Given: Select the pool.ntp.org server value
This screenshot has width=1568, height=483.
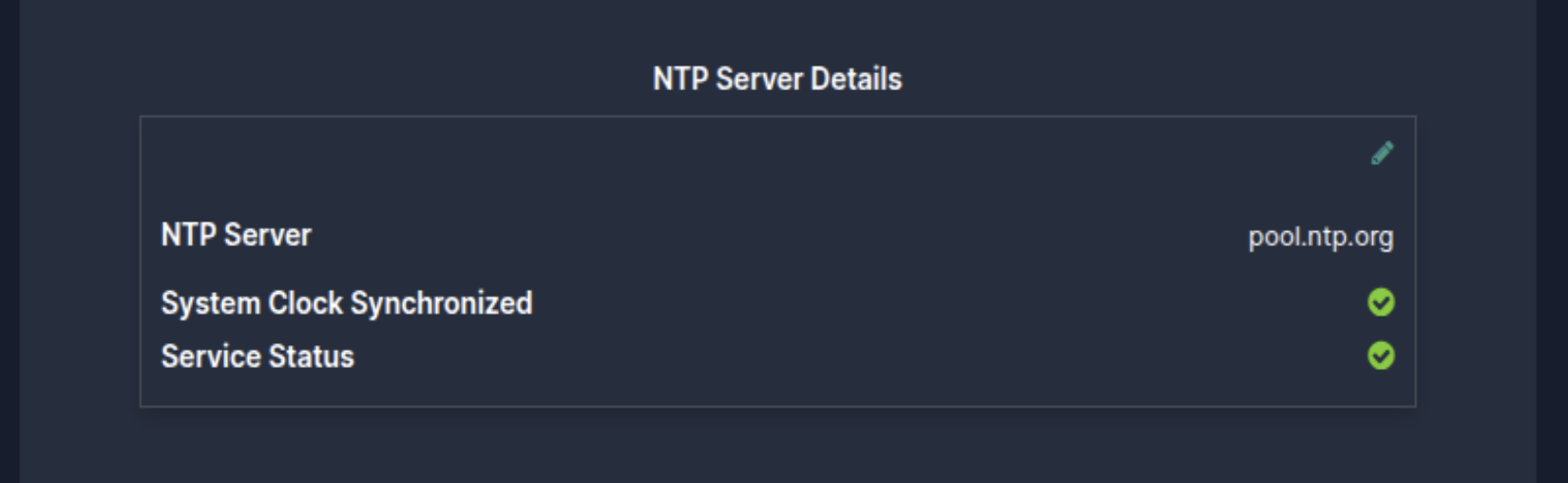Looking at the screenshot, I should pyautogui.click(x=1321, y=237).
